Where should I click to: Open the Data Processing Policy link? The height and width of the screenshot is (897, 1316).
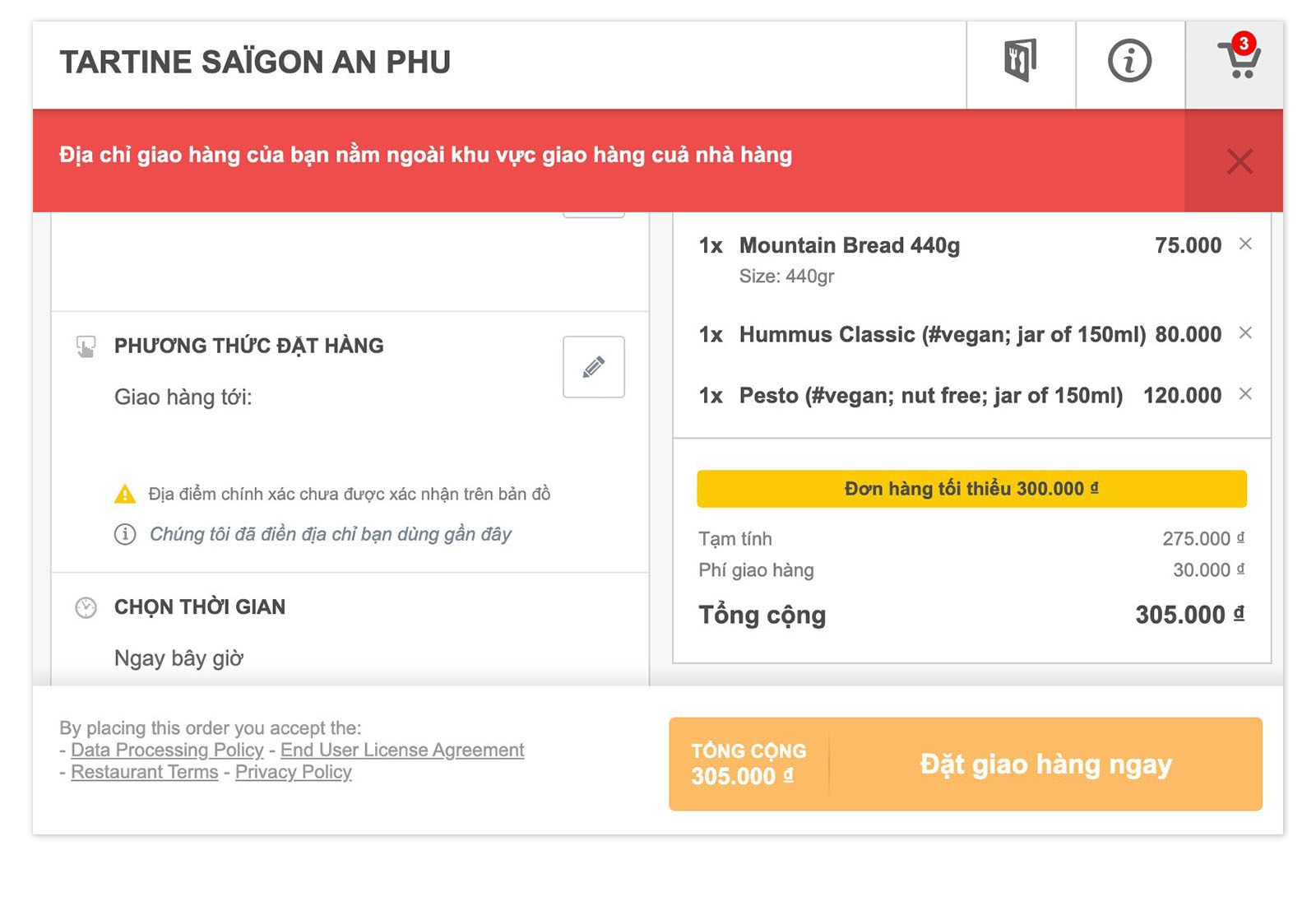pyautogui.click(x=167, y=750)
